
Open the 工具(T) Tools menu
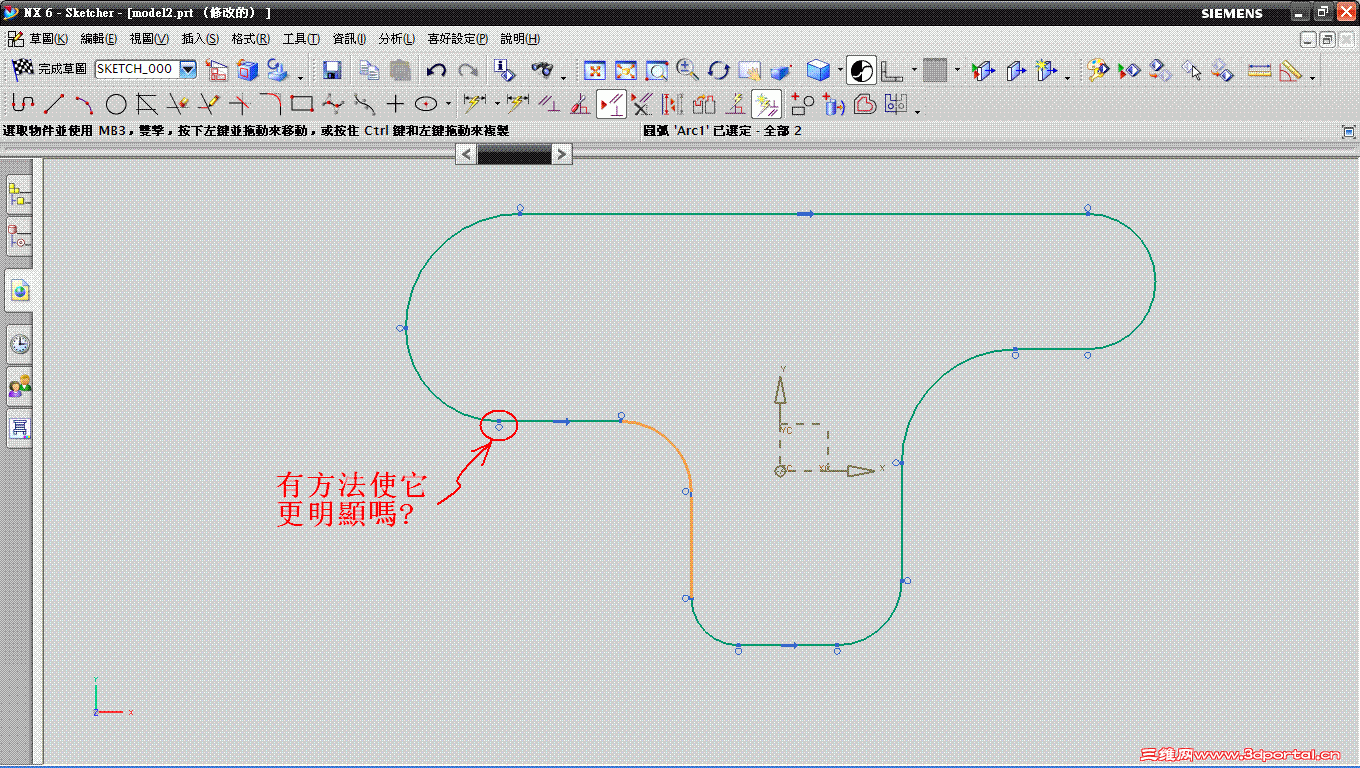(301, 39)
